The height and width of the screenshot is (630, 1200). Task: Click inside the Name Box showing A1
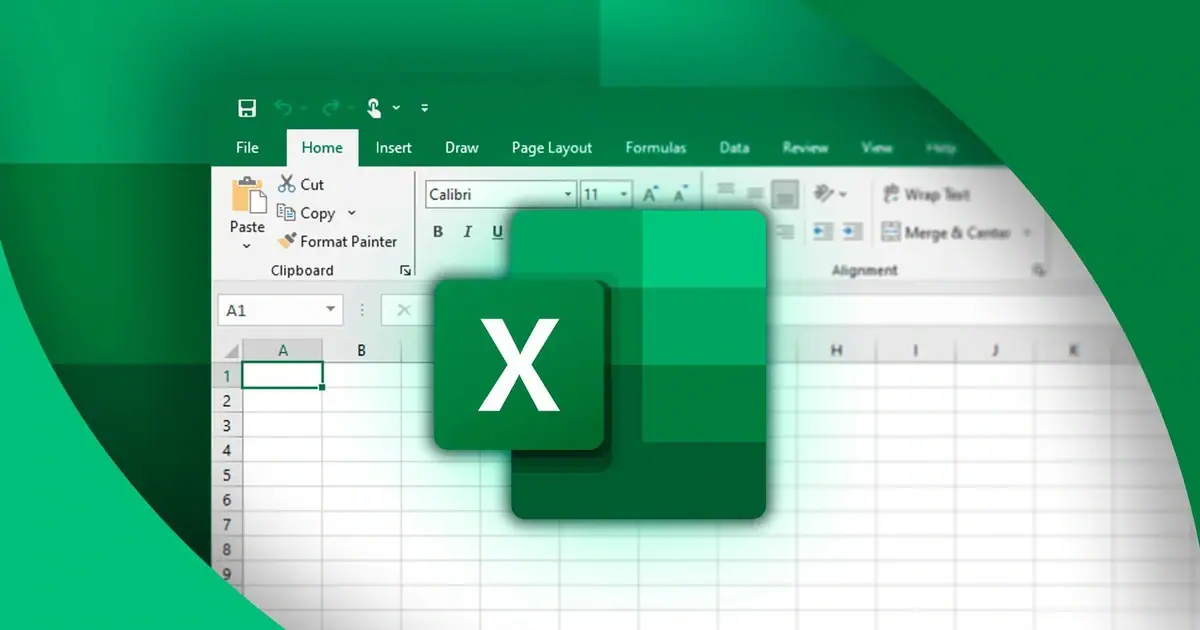coord(270,310)
